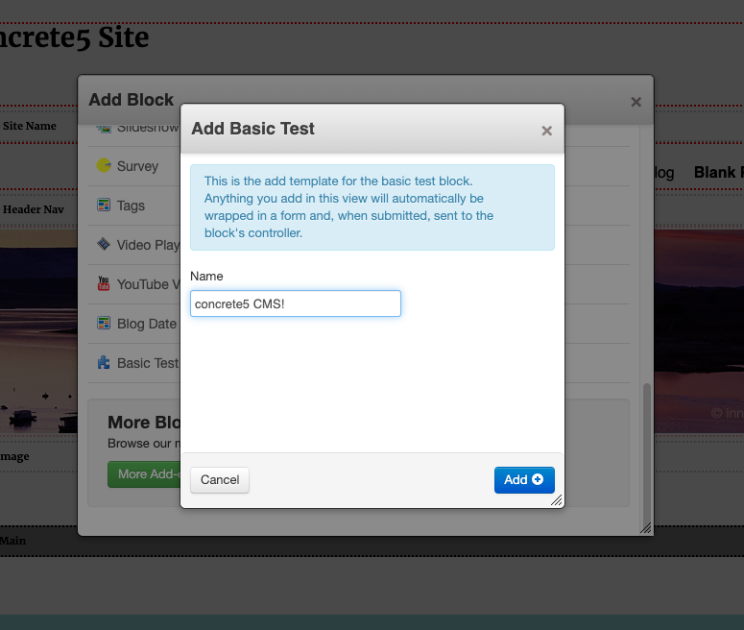Viewport: 744px width, 630px height.
Task: Open the Blog navigation link
Action: 662,173
